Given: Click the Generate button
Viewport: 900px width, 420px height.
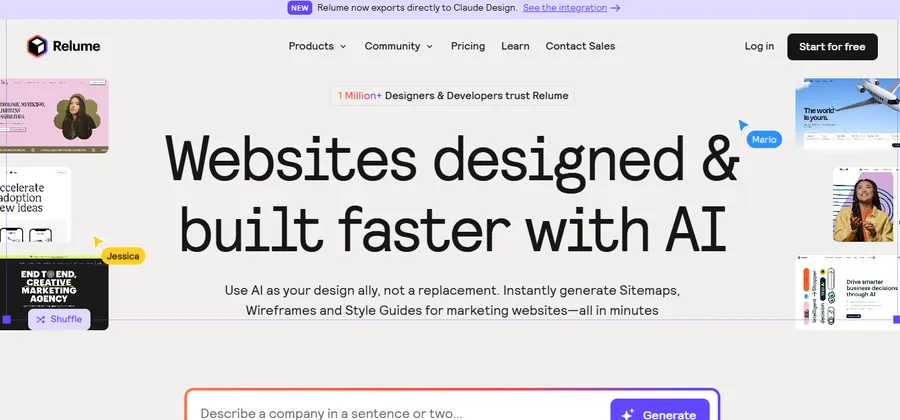Looking at the screenshot, I should (660, 410).
